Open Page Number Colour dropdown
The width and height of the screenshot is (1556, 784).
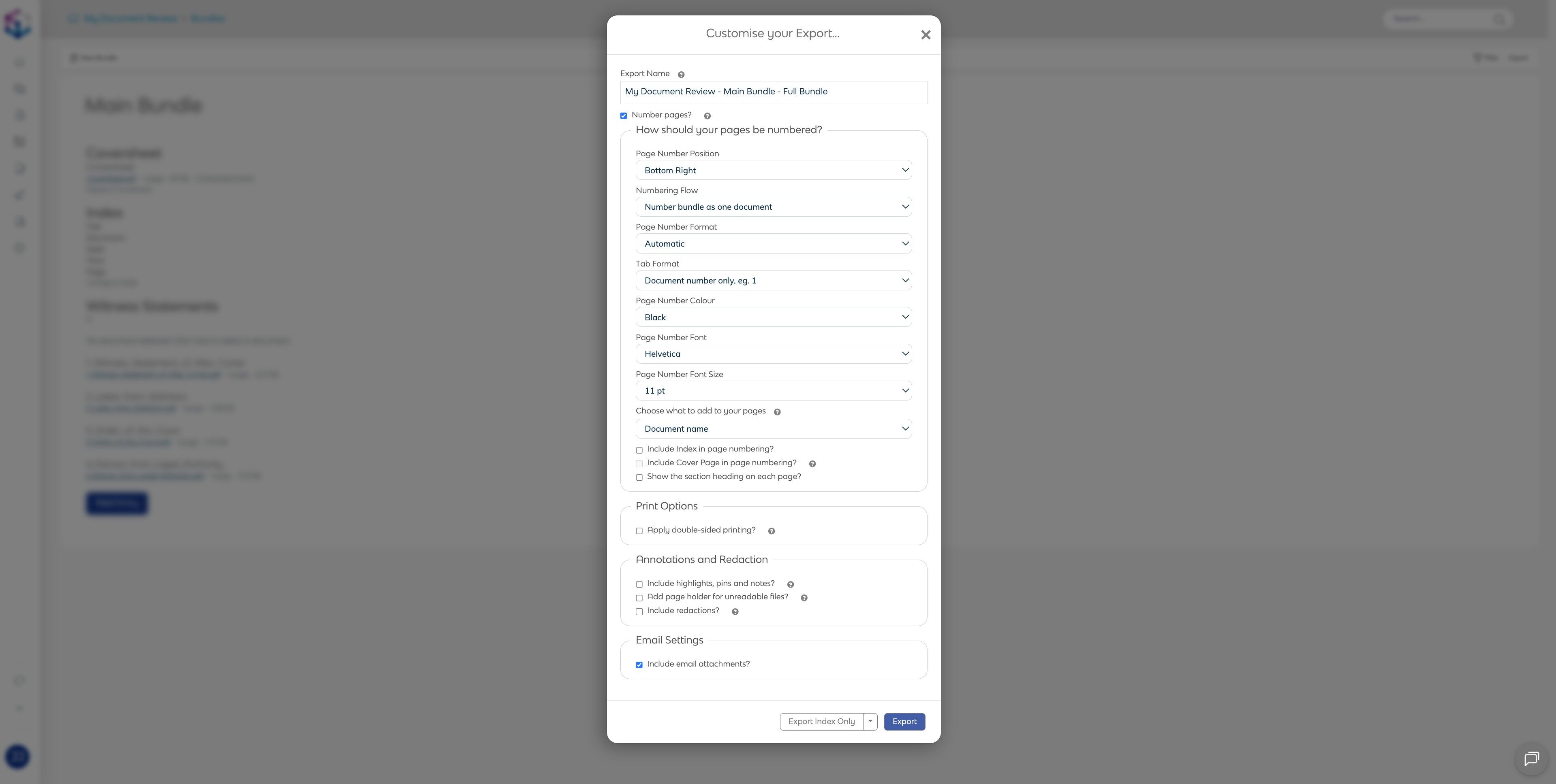[773, 317]
